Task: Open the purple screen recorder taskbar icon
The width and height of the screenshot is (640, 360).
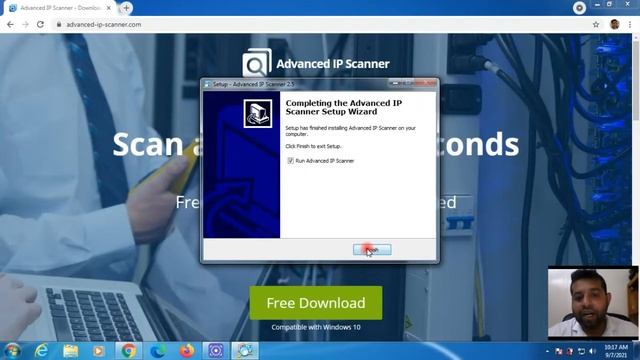Action: [x=216, y=351]
